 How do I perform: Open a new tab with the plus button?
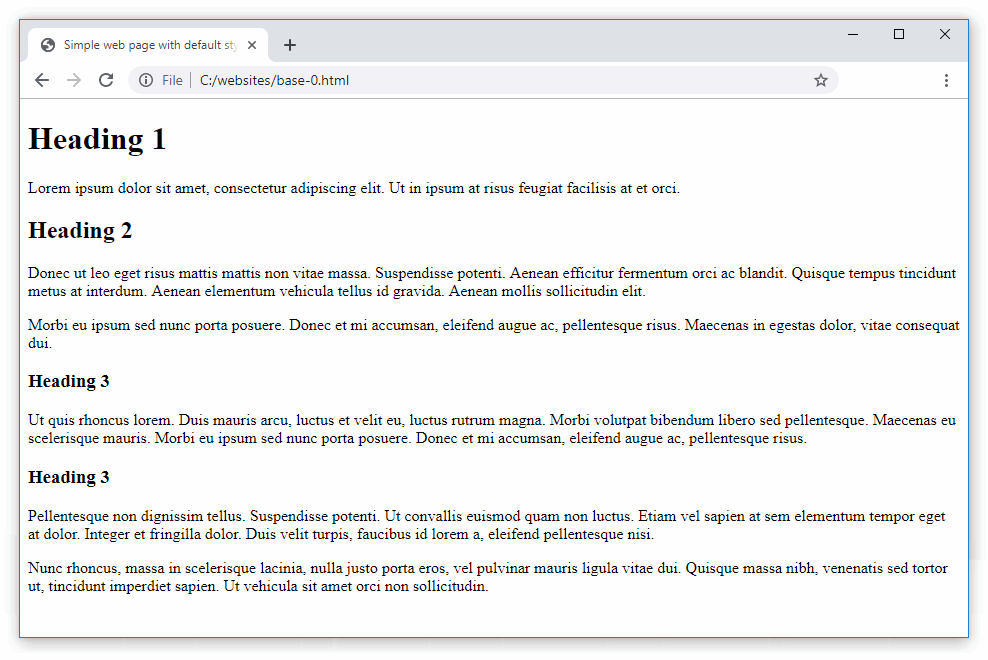pyautogui.click(x=290, y=45)
